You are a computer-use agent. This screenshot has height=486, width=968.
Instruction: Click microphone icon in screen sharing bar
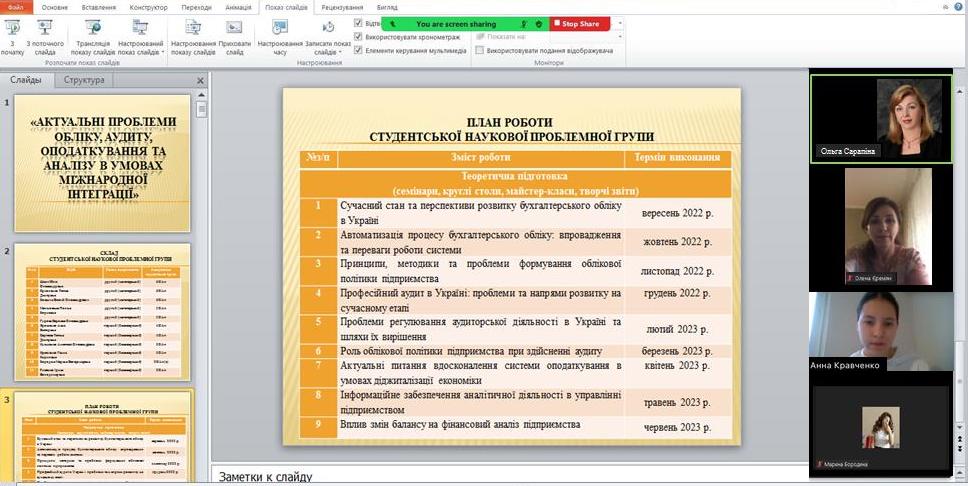click(x=524, y=24)
